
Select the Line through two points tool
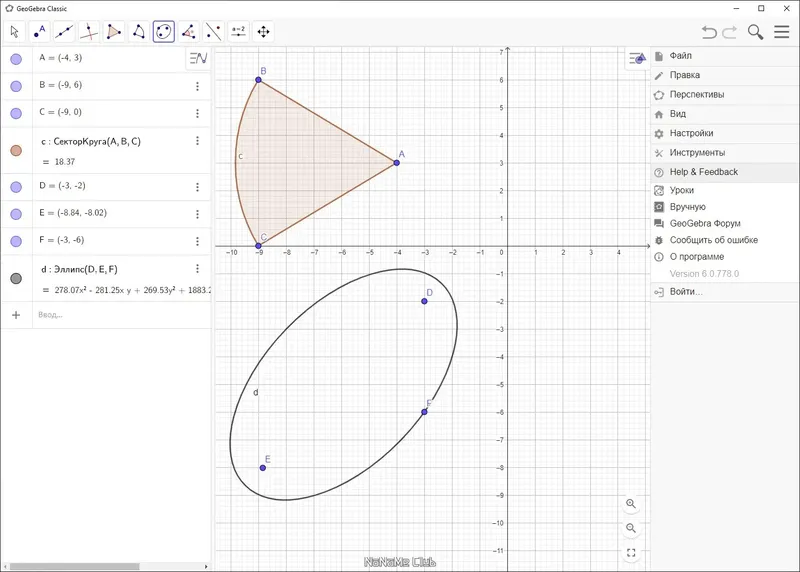point(64,32)
